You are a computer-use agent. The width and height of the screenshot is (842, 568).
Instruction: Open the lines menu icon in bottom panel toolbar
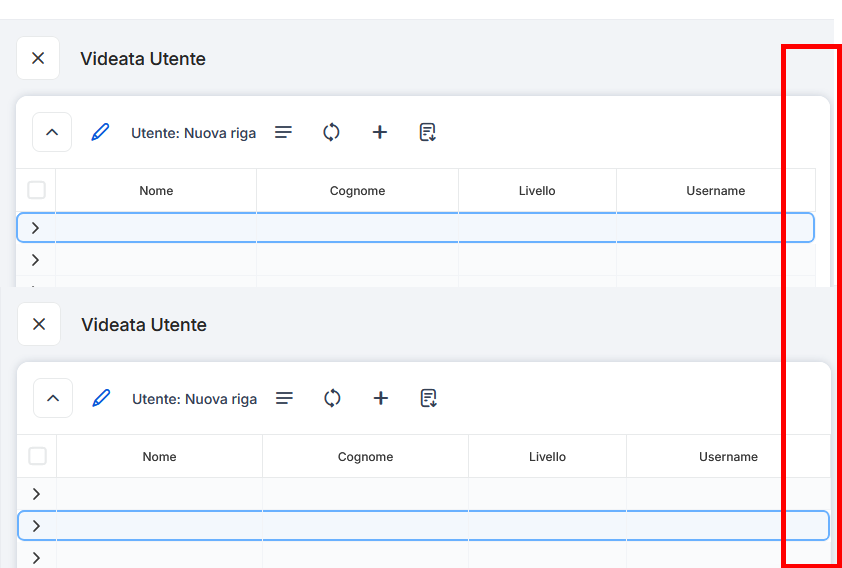pyautogui.click(x=285, y=398)
